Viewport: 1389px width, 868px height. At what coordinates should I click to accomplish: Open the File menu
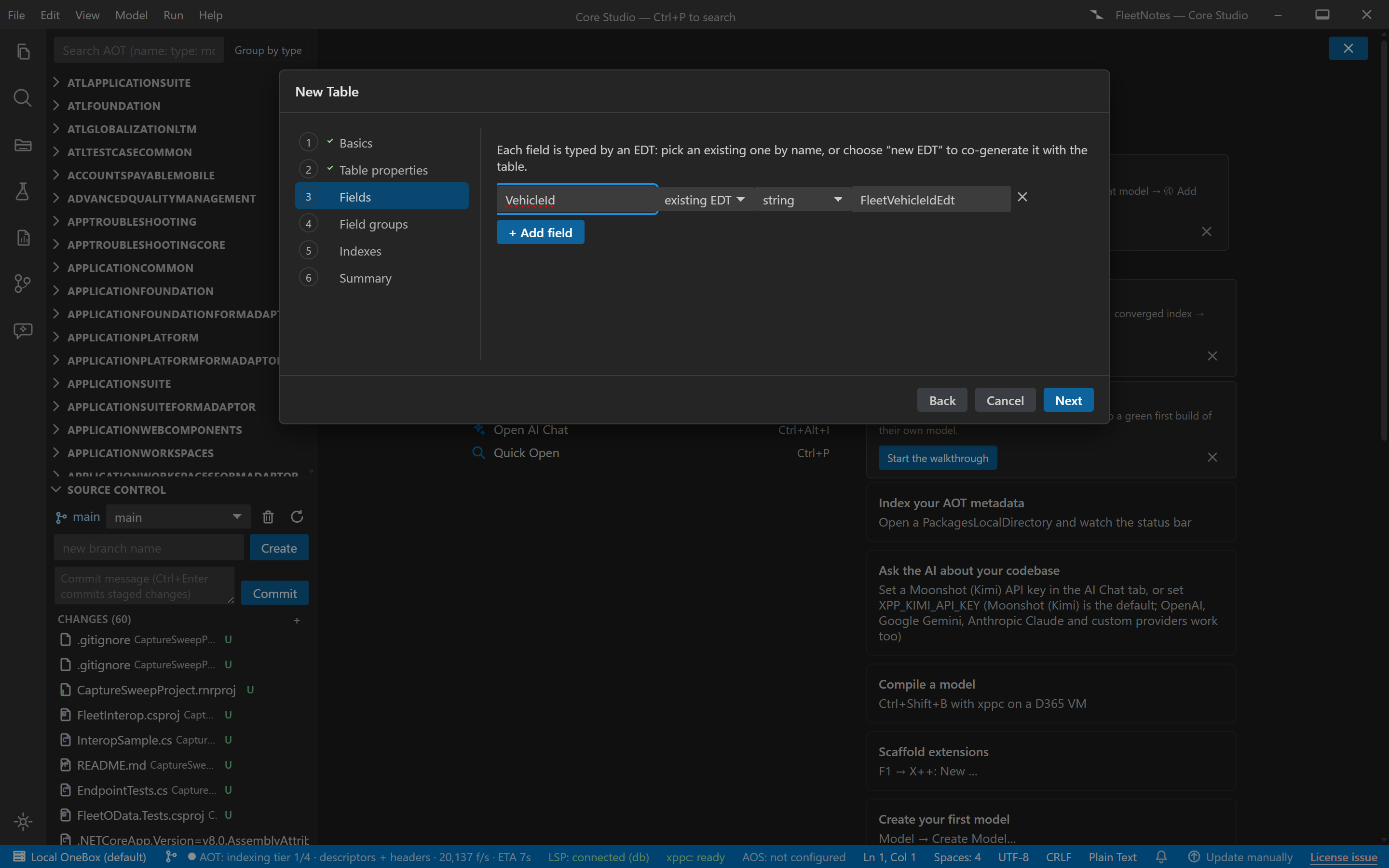(16, 15)
